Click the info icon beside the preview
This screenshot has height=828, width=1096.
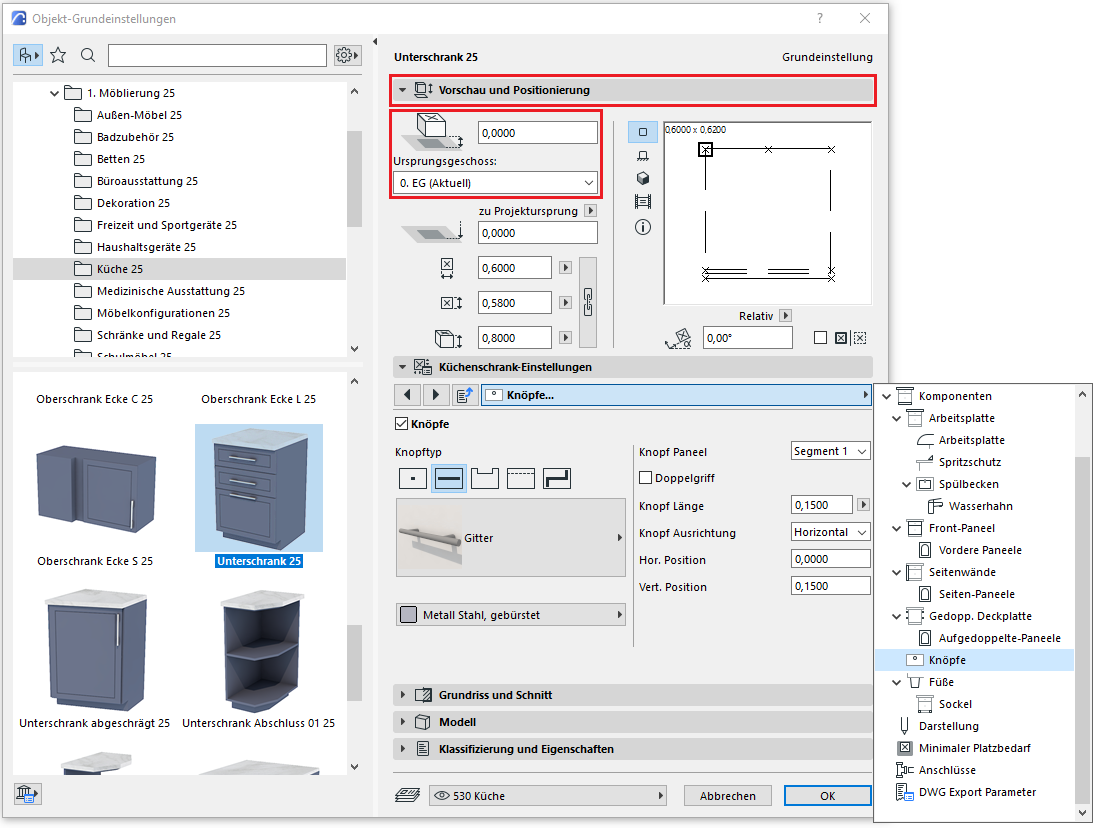point(643,227)
